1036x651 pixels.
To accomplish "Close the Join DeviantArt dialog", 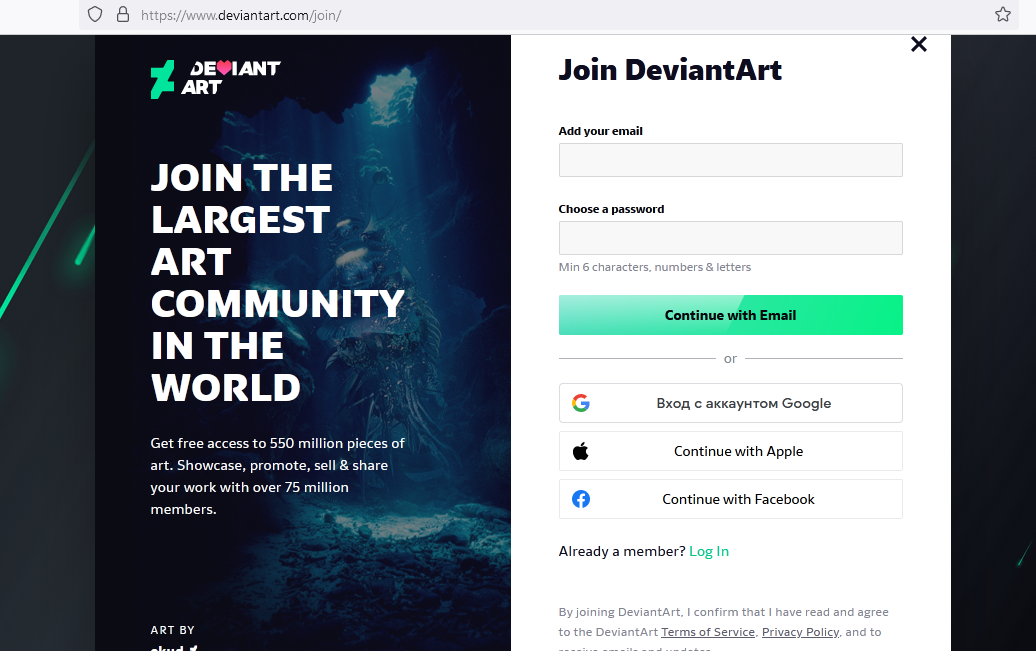I will click(x=918, y=44).
